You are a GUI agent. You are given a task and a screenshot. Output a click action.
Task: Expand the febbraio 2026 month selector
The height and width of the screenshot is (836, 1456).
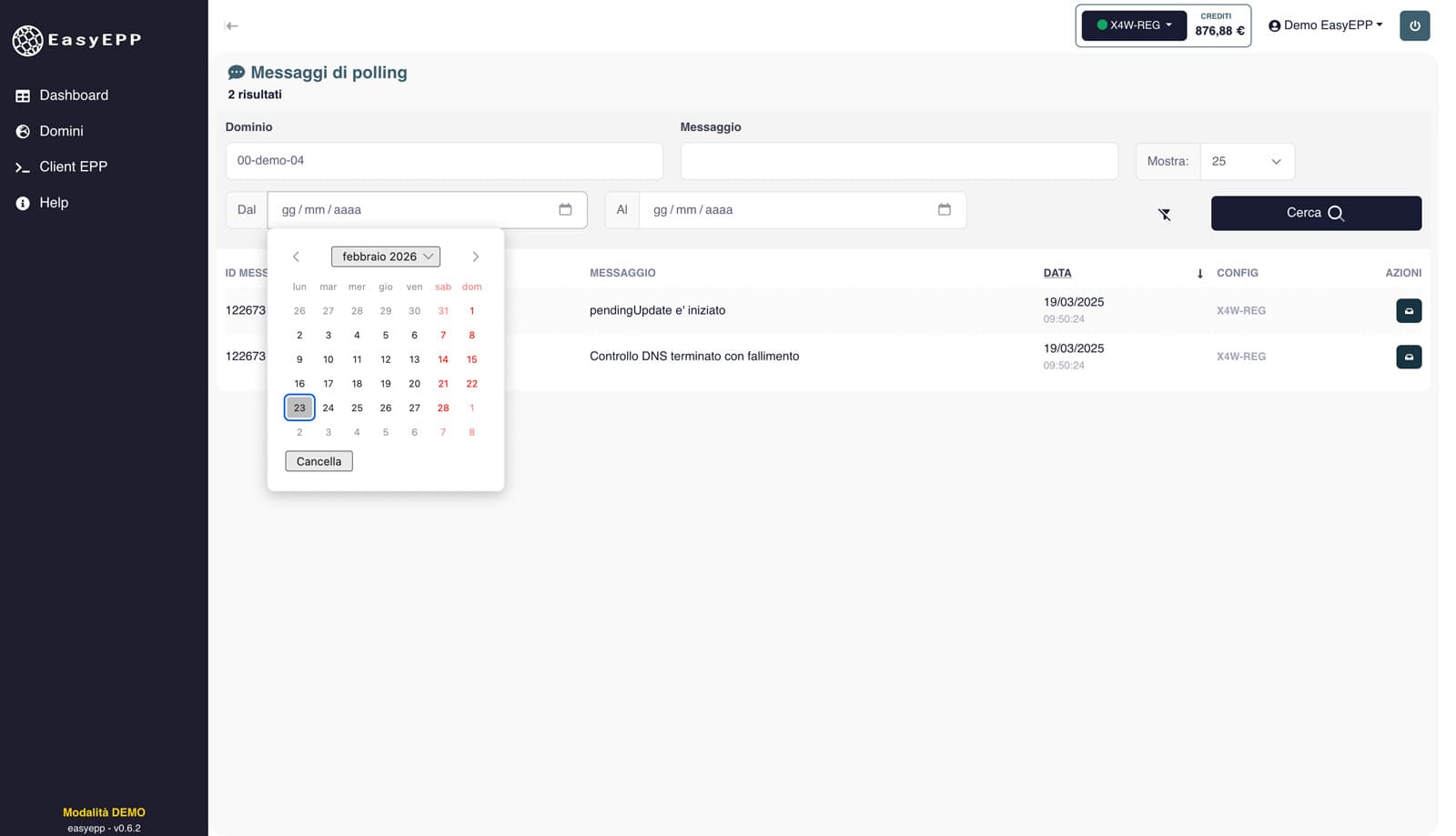pyautogui.click(x=386, y=257)
